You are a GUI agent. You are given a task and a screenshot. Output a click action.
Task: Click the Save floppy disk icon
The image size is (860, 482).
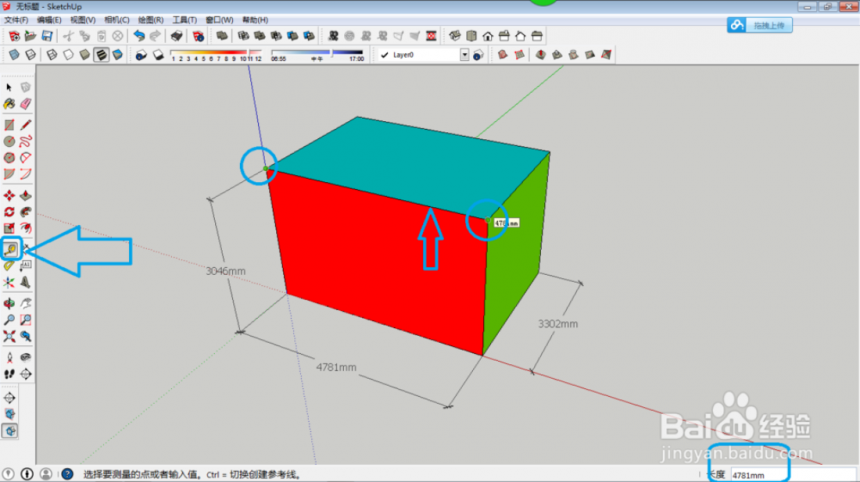[x=47, y=36]
